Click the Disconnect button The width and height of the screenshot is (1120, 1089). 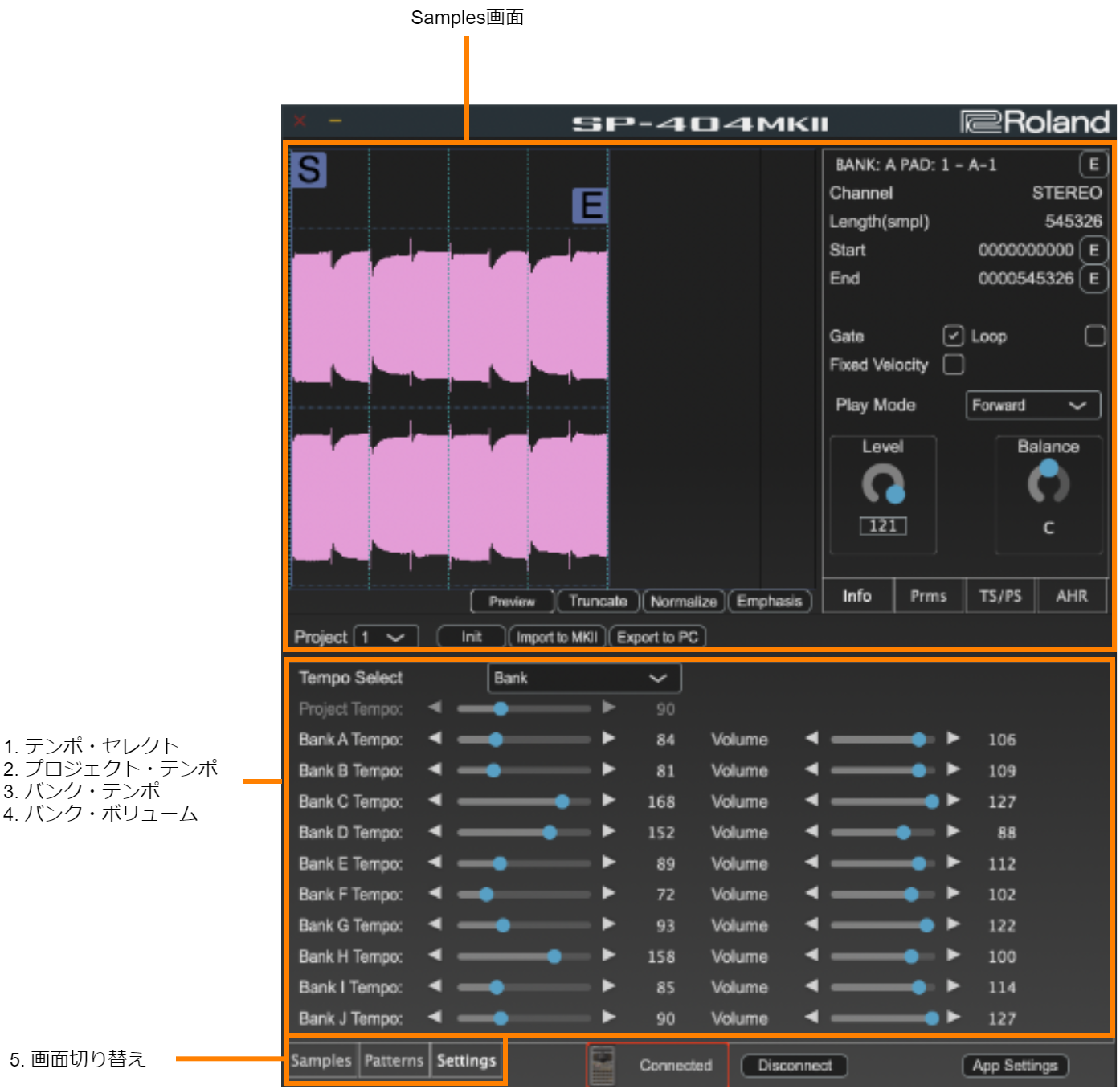(x=794, y=1066)
